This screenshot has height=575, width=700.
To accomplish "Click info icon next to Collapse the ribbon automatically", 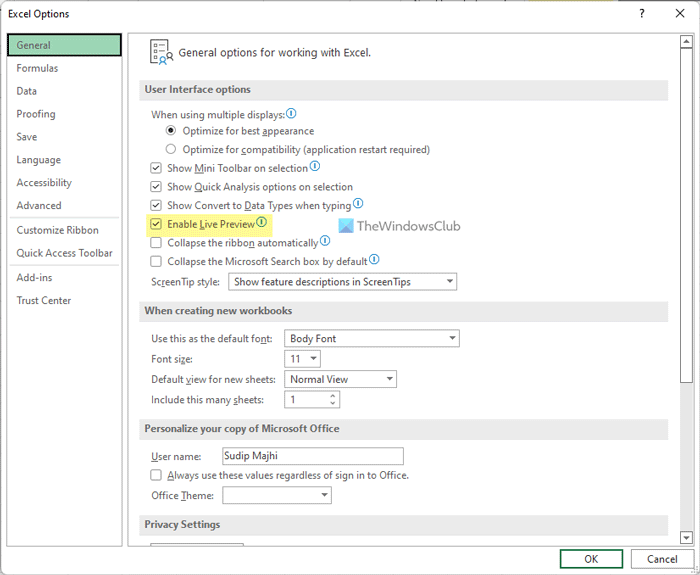I will pos(325,241).
